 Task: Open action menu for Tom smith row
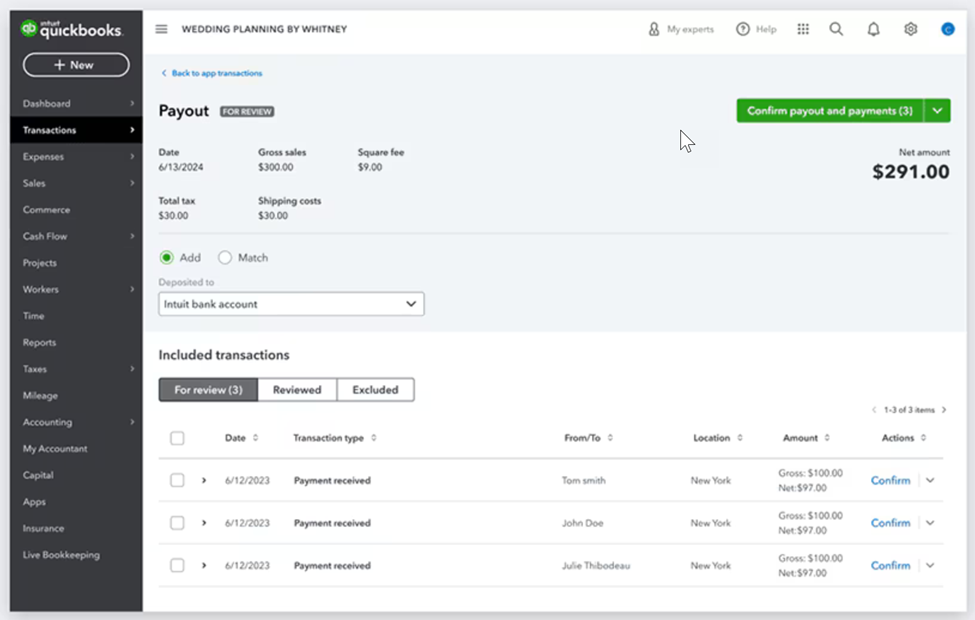tap(930, 480)
